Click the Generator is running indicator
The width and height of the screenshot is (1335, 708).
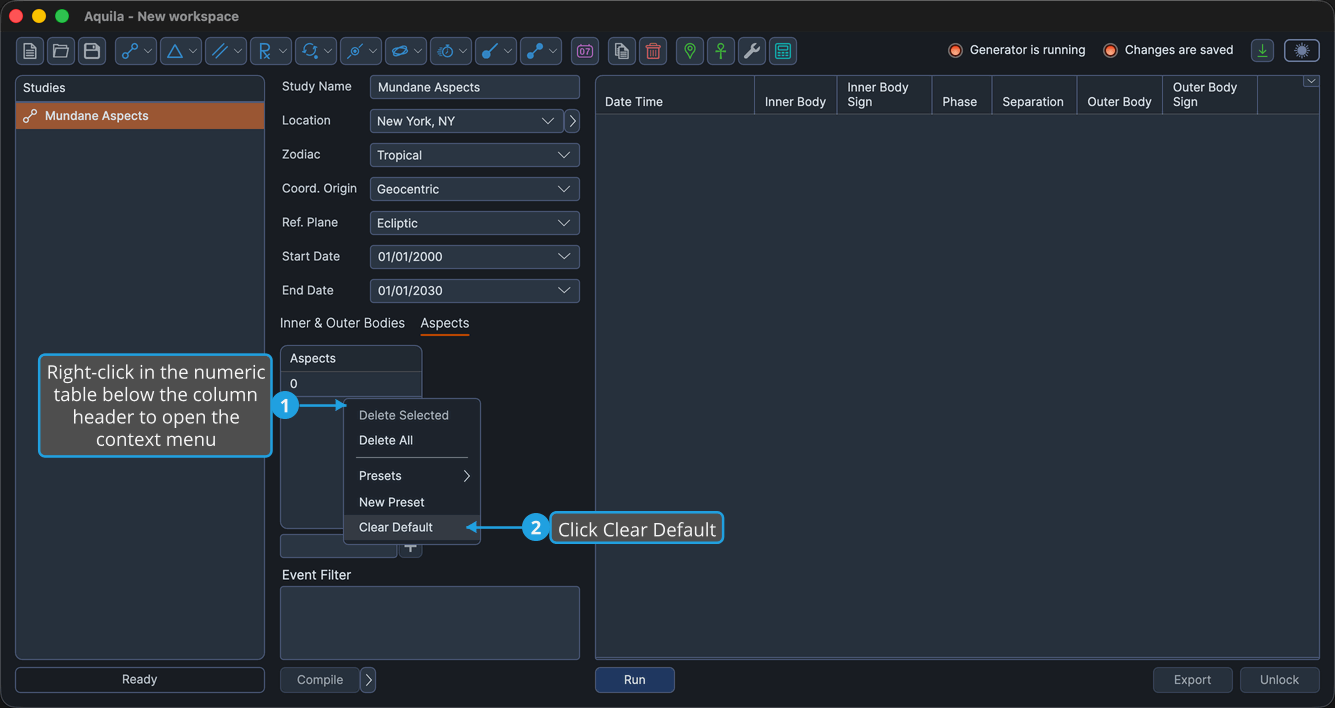pos(1016,50)
